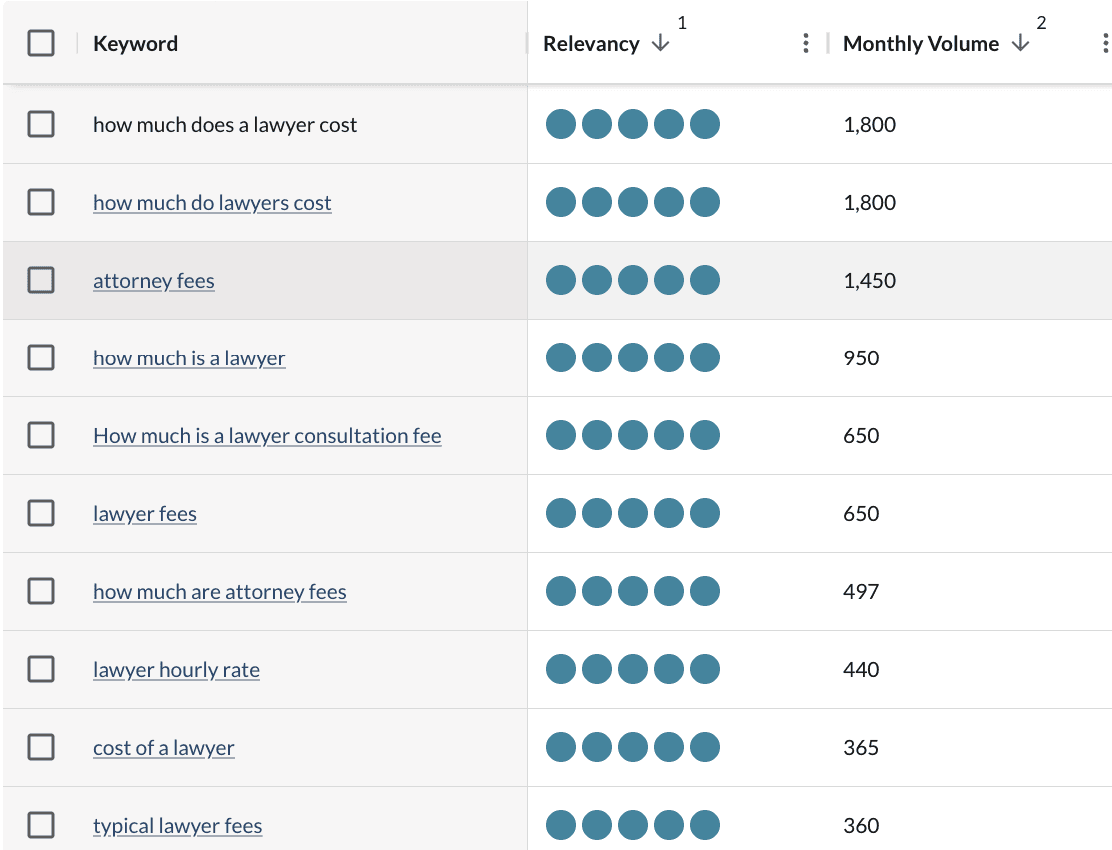Screen dimensions: 1112x850
Task: Click the relevancy dots for "how much does a lawyer cost"
Action: click(632, 124)
